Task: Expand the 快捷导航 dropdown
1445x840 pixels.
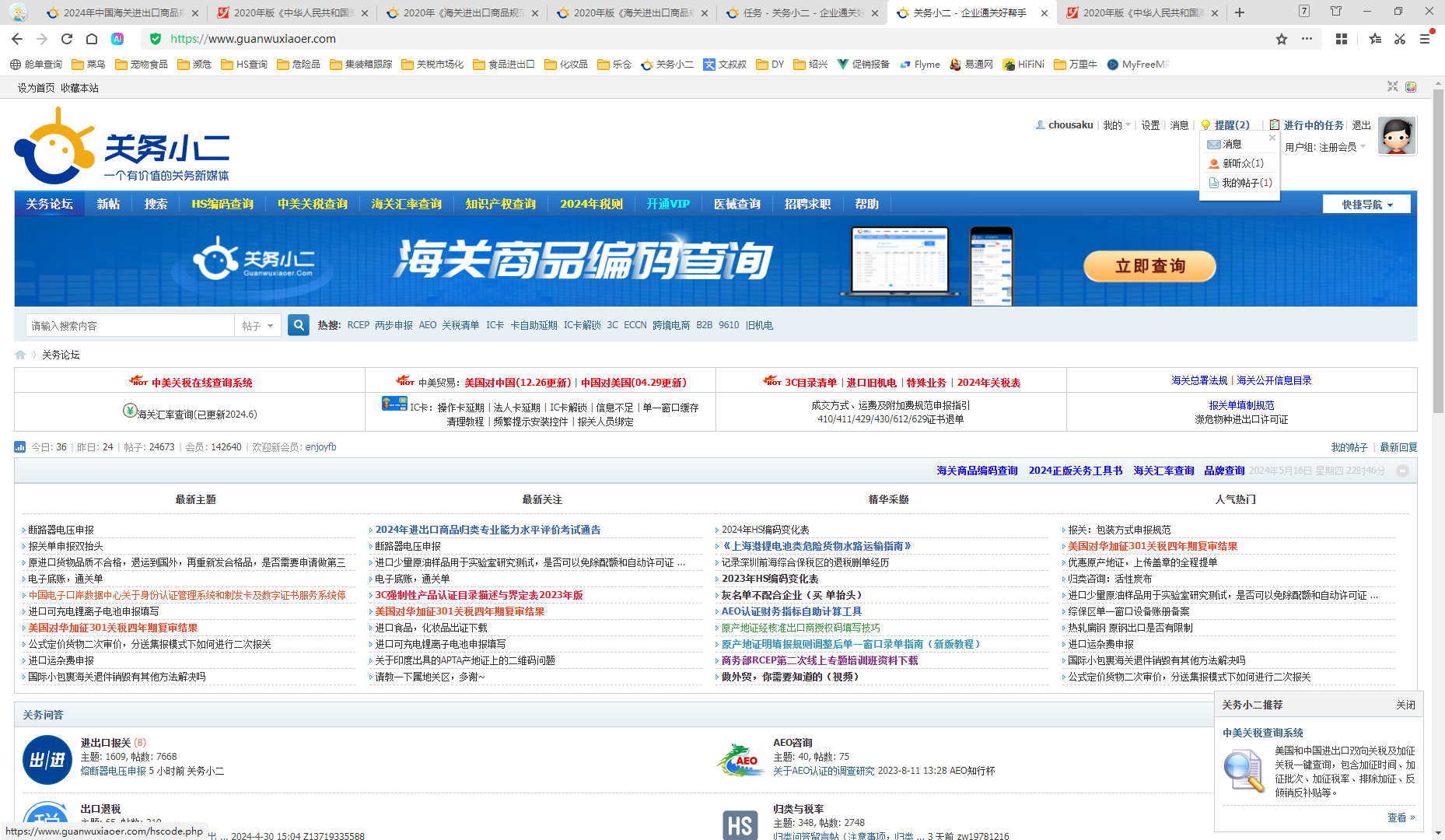Action: click(1366, 205)
